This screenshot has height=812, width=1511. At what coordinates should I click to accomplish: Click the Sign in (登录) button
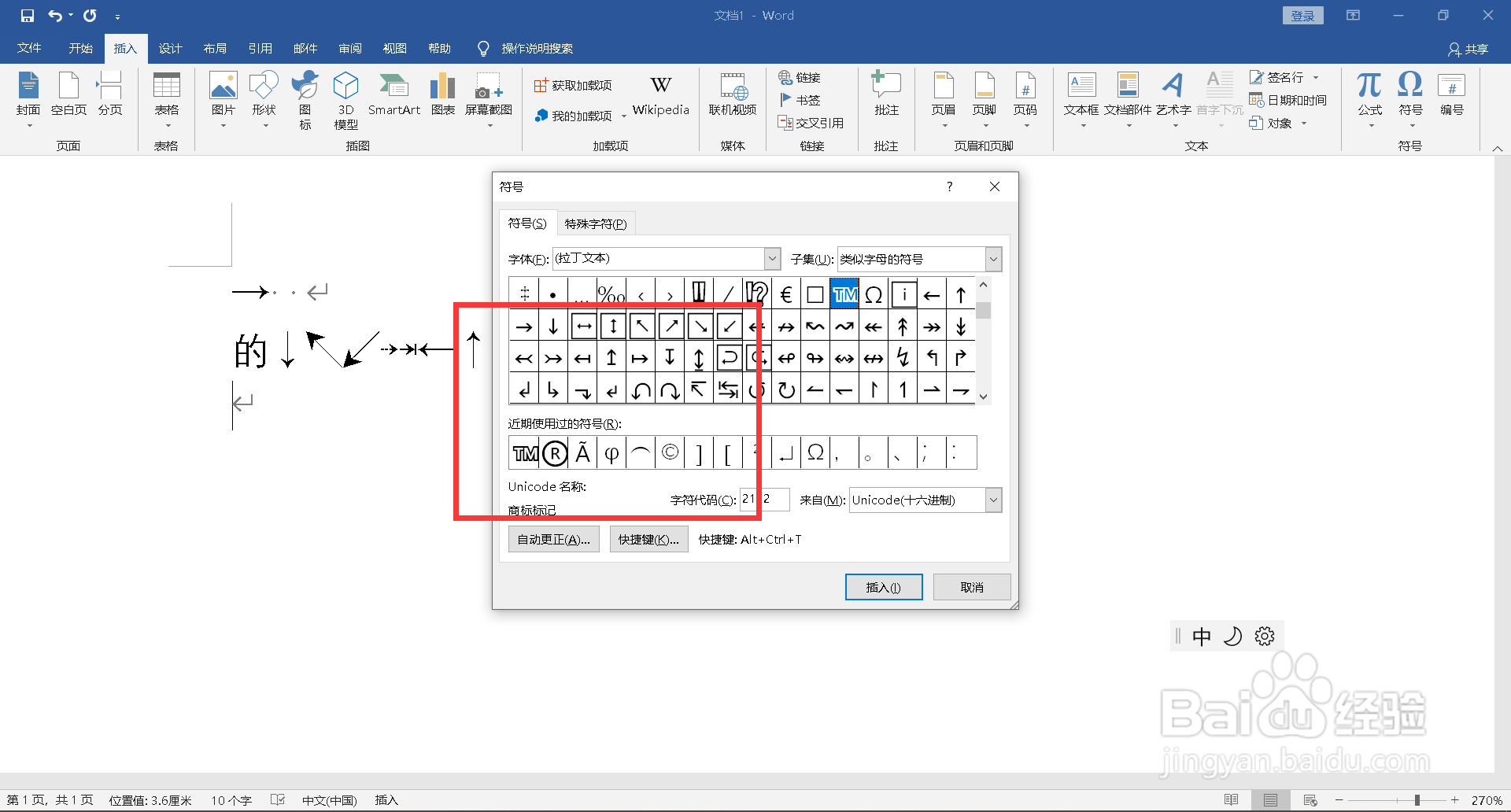1302,16
